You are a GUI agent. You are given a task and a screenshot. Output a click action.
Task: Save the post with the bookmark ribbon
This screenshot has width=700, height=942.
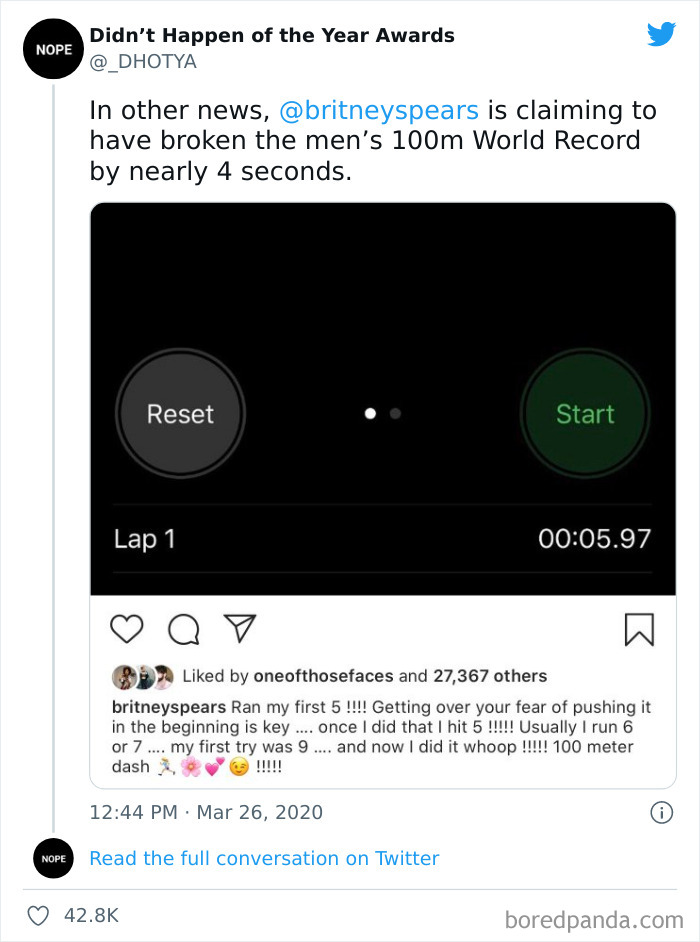click(640, 628)
